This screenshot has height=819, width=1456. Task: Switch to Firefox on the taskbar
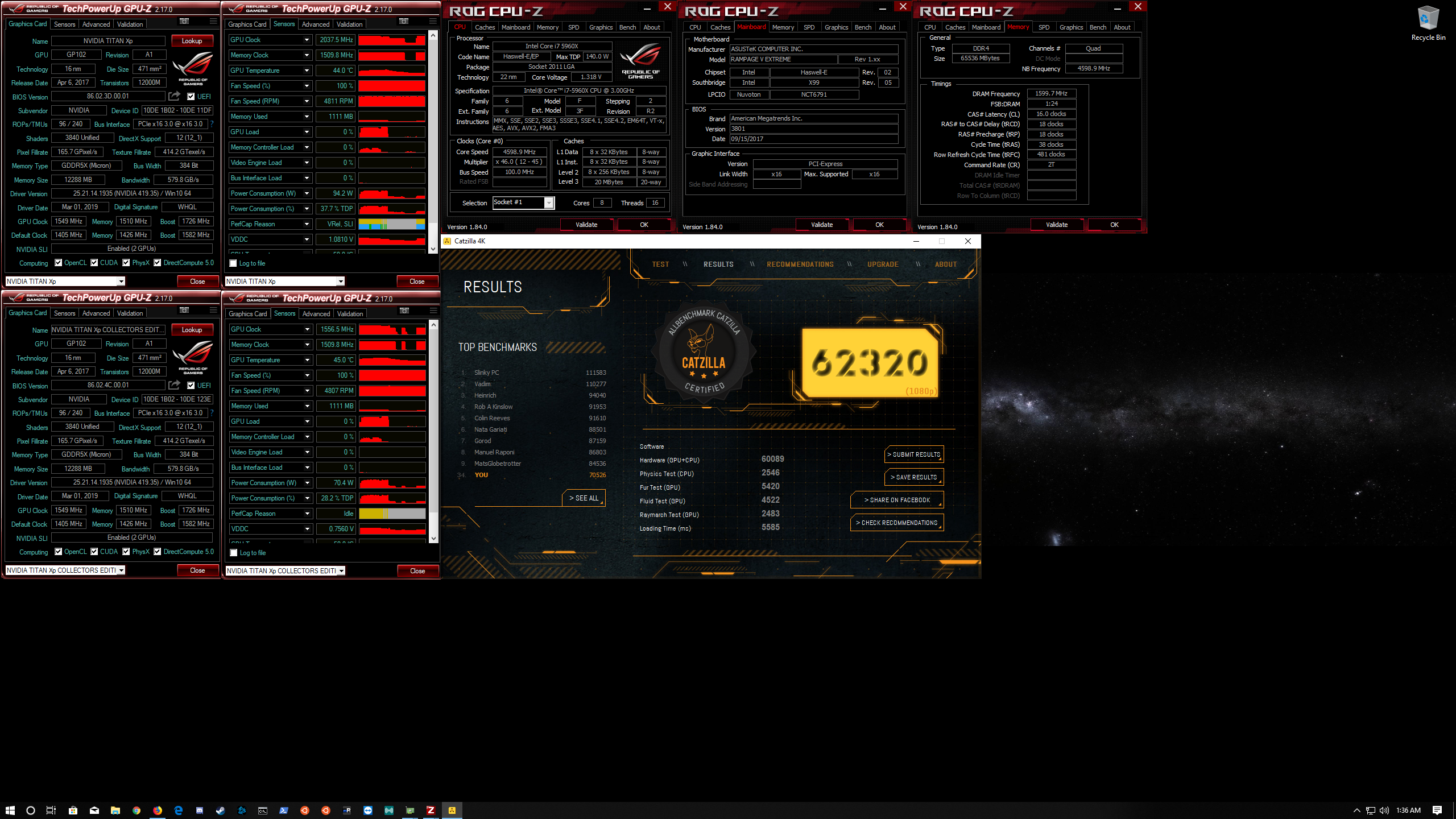coord(158,810)
